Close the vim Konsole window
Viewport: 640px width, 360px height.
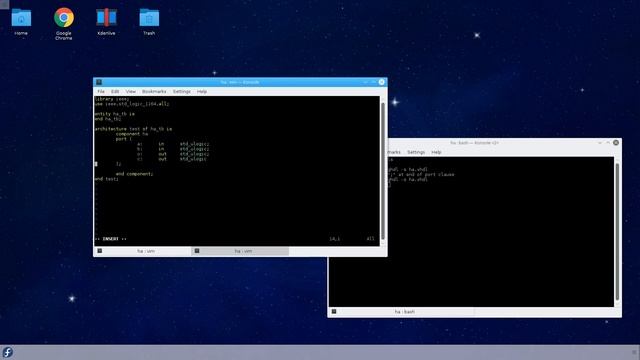[x=381, y=82]
